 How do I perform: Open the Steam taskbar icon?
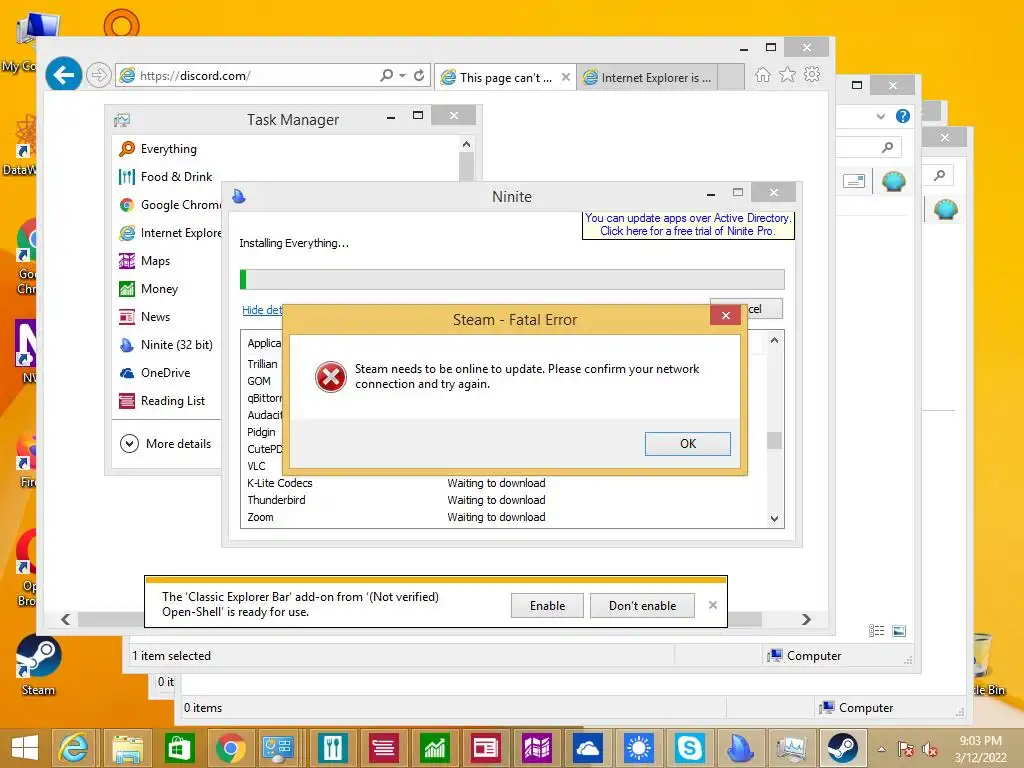pyautogui.click(x=842, y=748)
